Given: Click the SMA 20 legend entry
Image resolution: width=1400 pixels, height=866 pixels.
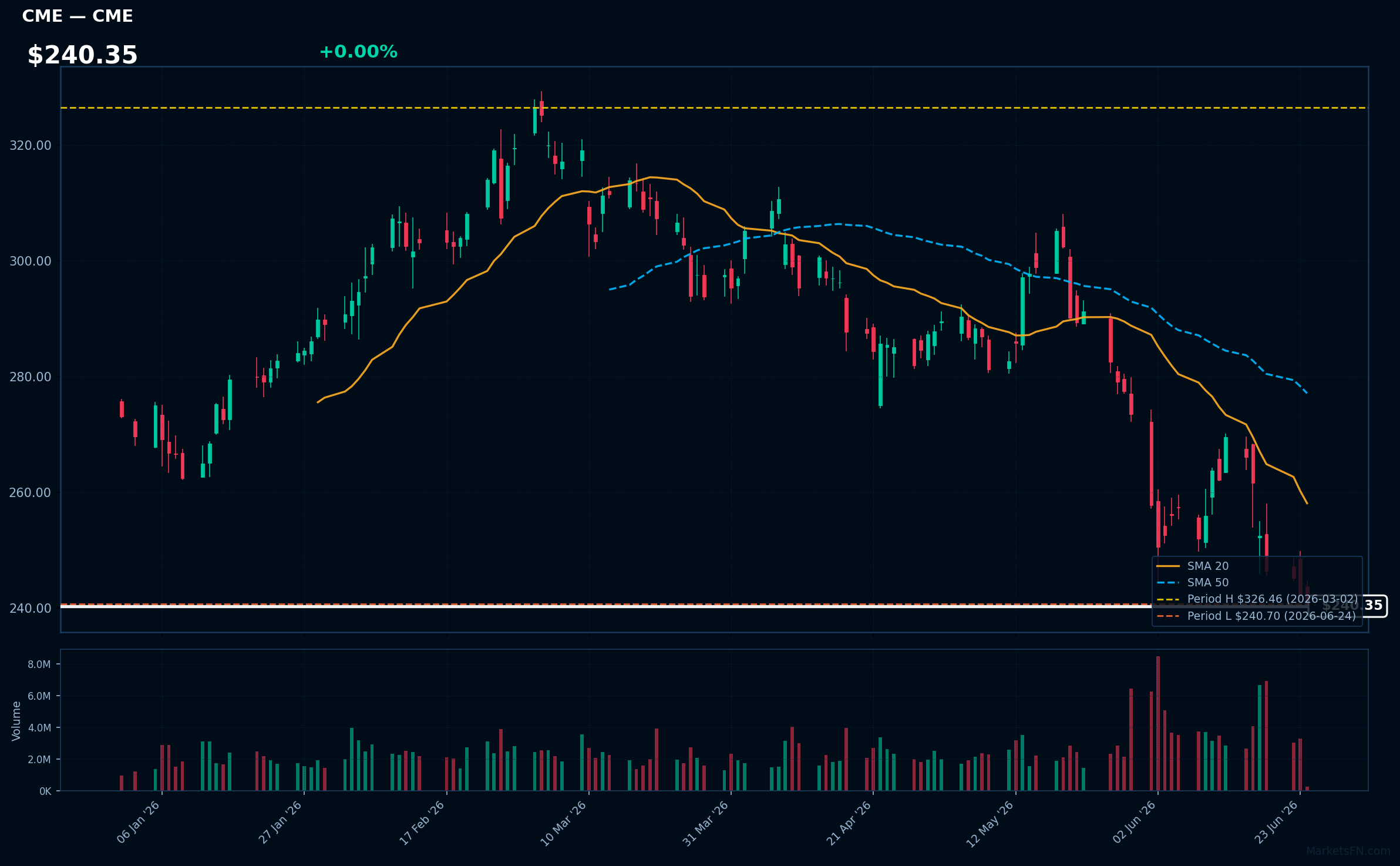Looking at the screenshot, I should (1192, 566).
